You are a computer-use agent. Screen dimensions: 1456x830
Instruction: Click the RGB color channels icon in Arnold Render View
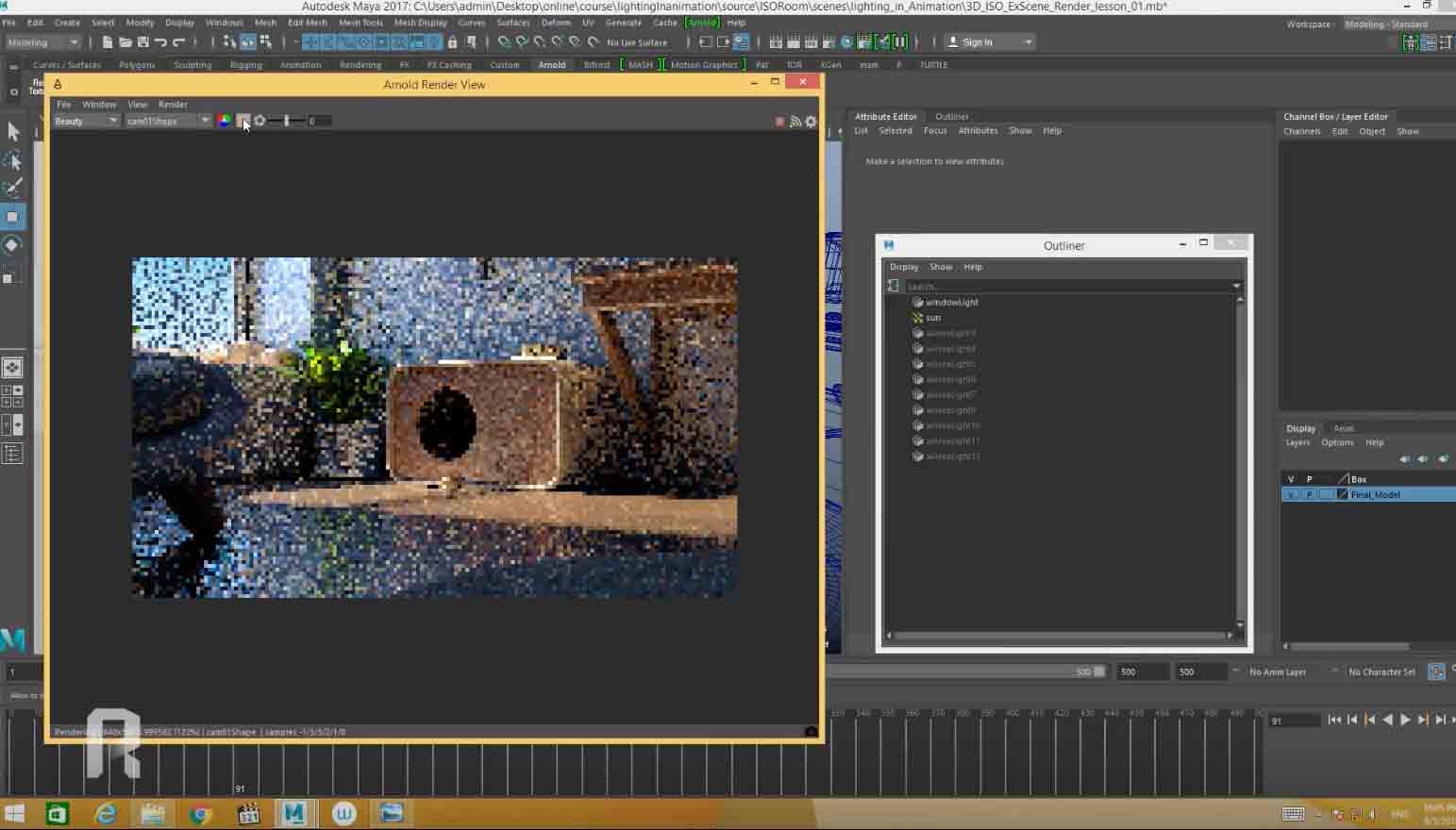pyautogui.click(x=225, y=121)
